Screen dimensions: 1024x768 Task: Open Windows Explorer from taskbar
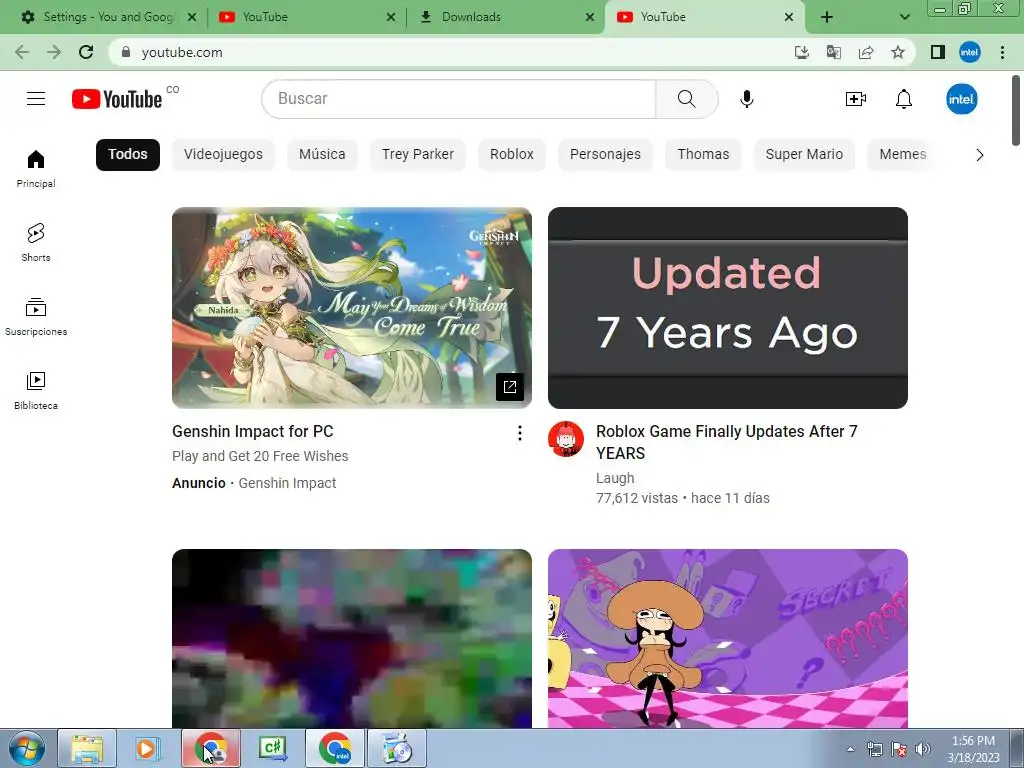click(87, 748)
